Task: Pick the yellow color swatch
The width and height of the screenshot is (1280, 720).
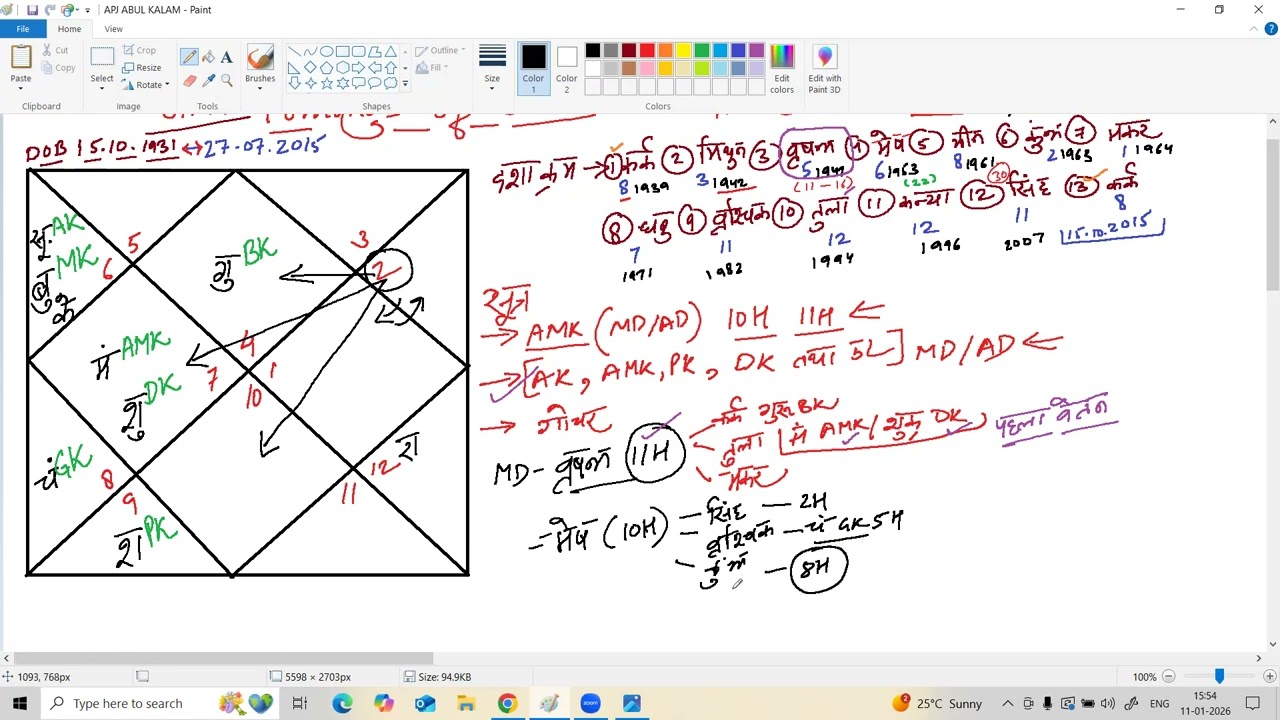Action: tap(683, 50)
